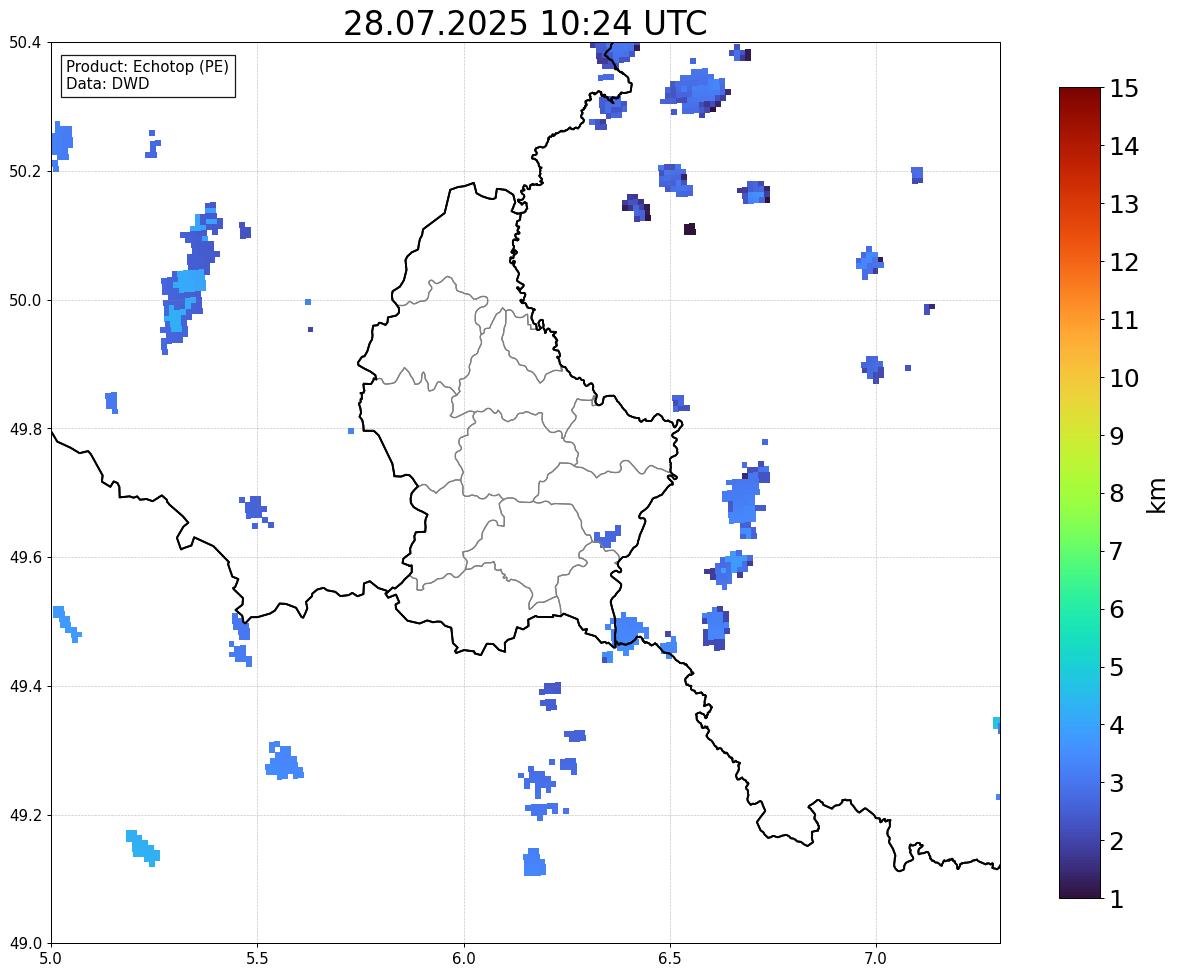Screen dimensions: 1178x976
Task: Click the colorbar "km" unit label
Action: [1156, 495]
